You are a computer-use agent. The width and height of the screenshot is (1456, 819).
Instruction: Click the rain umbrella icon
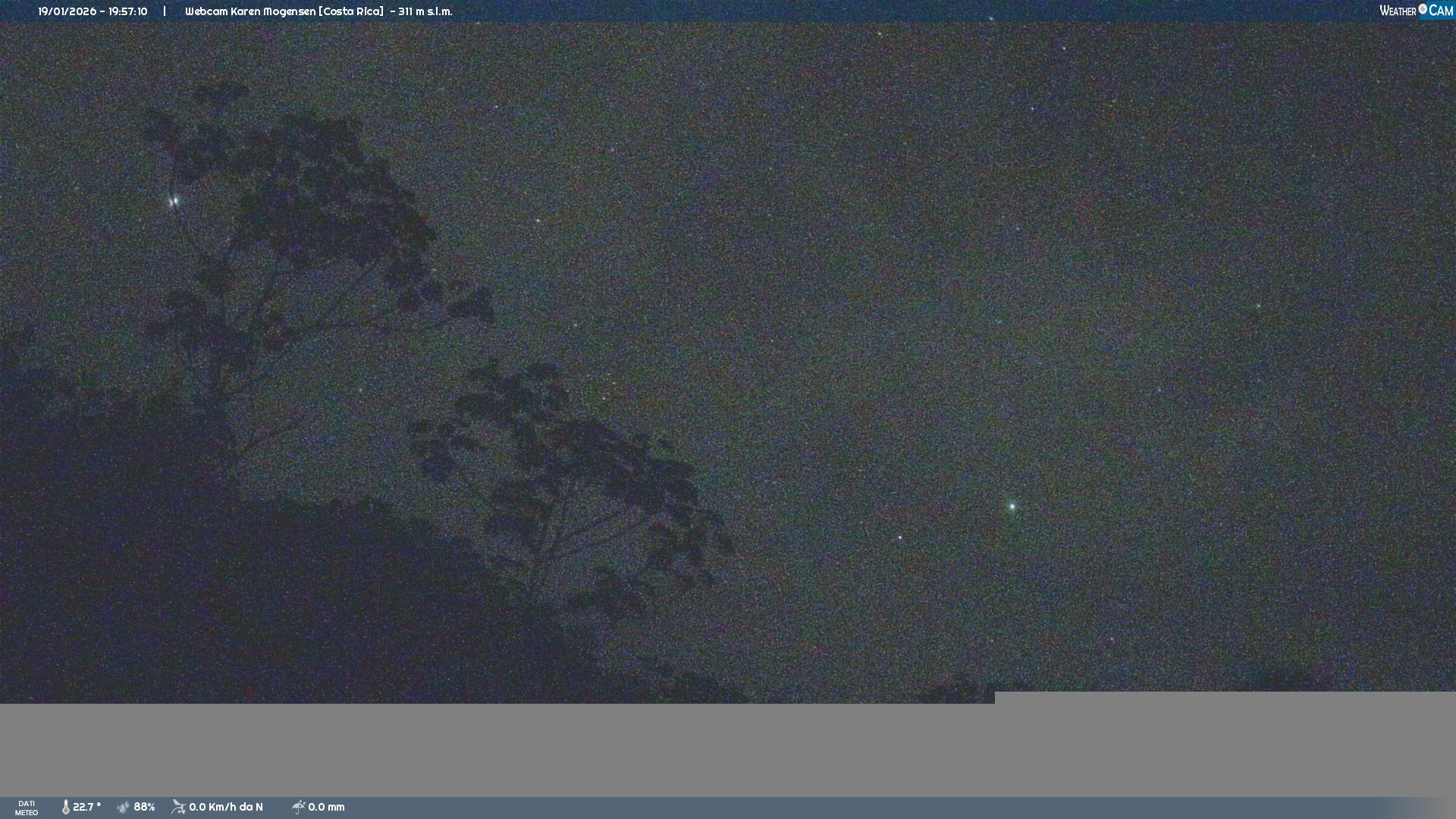point(298,808)
